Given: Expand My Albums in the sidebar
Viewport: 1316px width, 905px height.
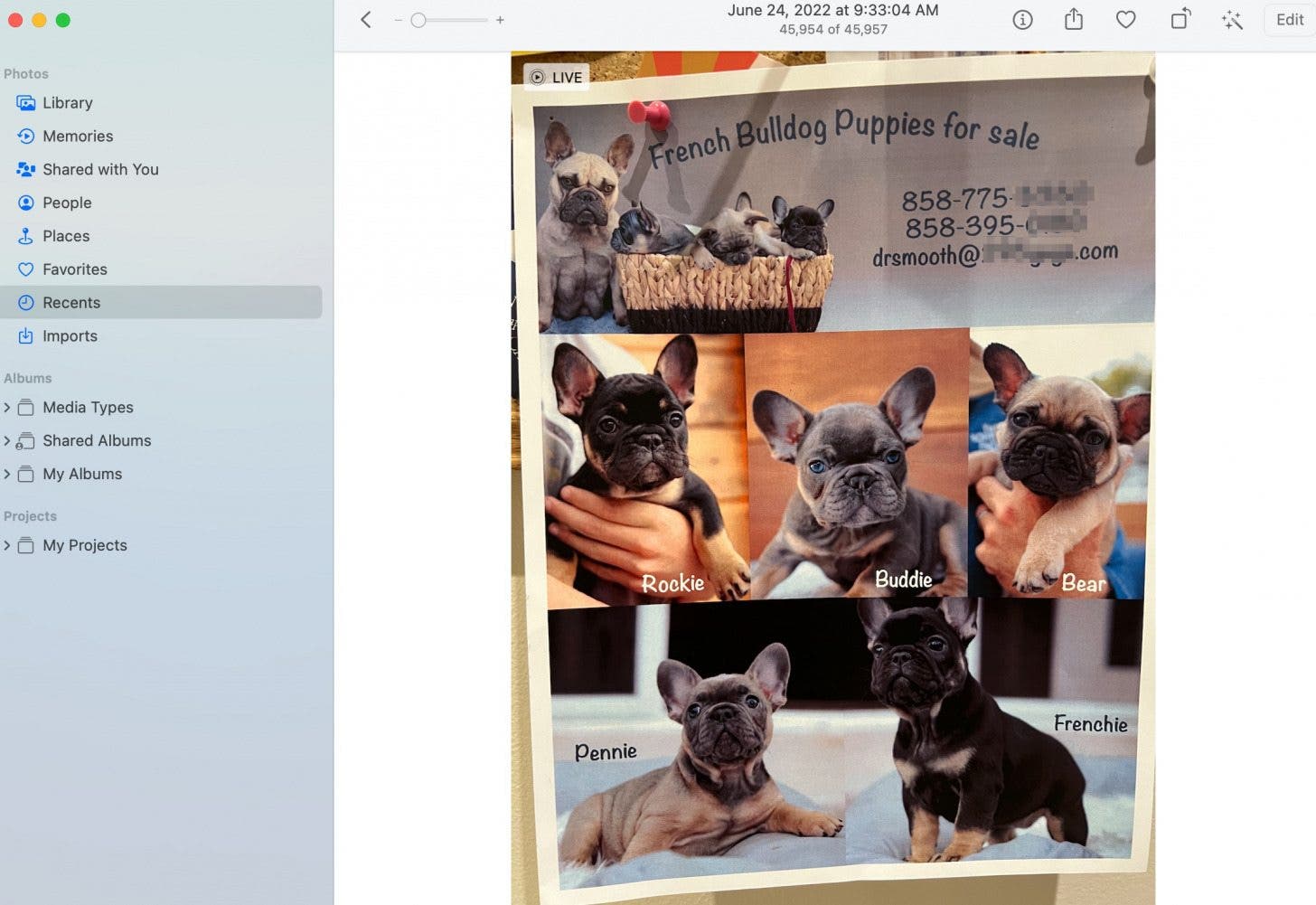Looking at the screenshot, I should (x=9, y=474).
